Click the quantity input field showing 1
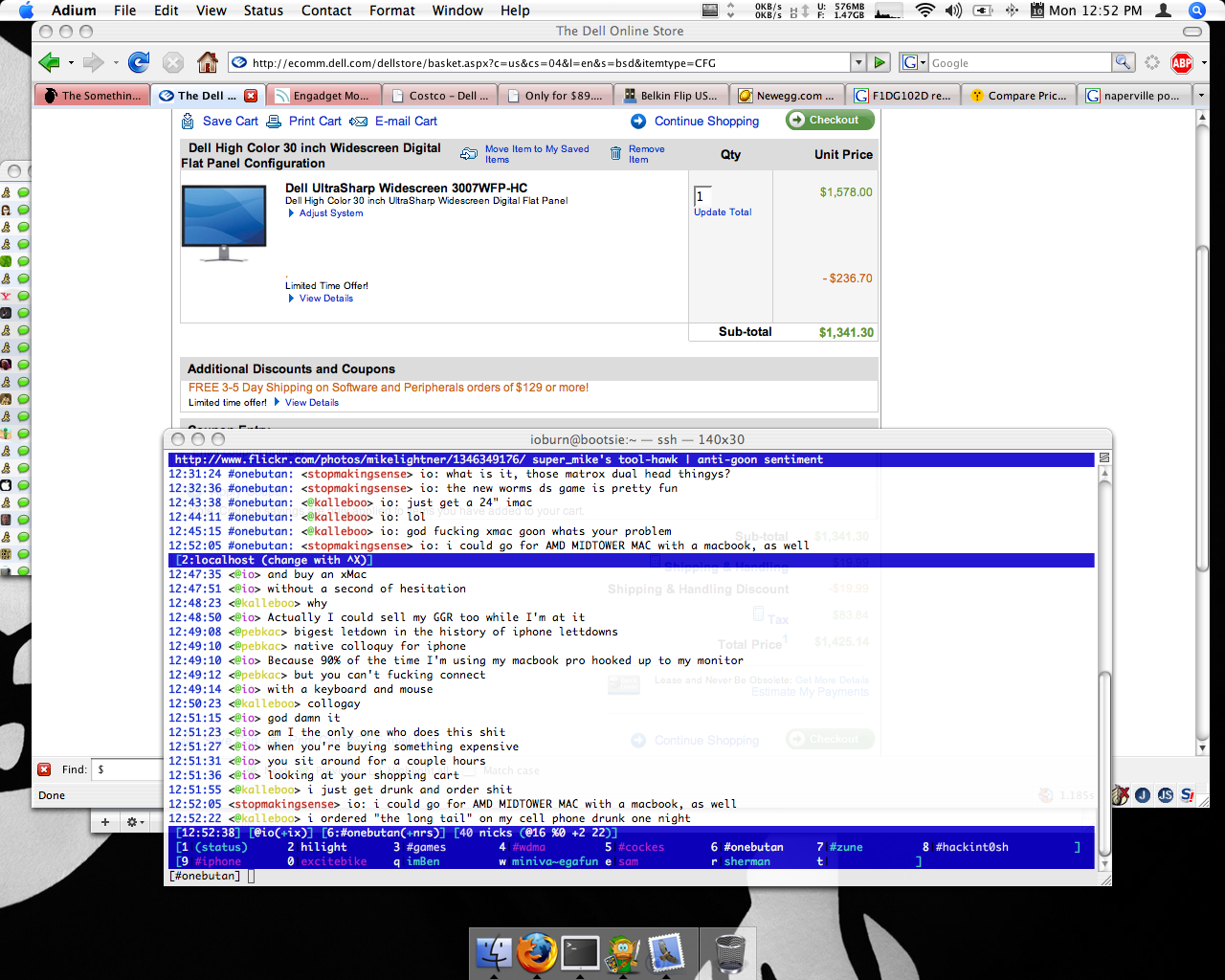The height and width of the screenshot is (980, 1225). [702, 196]
